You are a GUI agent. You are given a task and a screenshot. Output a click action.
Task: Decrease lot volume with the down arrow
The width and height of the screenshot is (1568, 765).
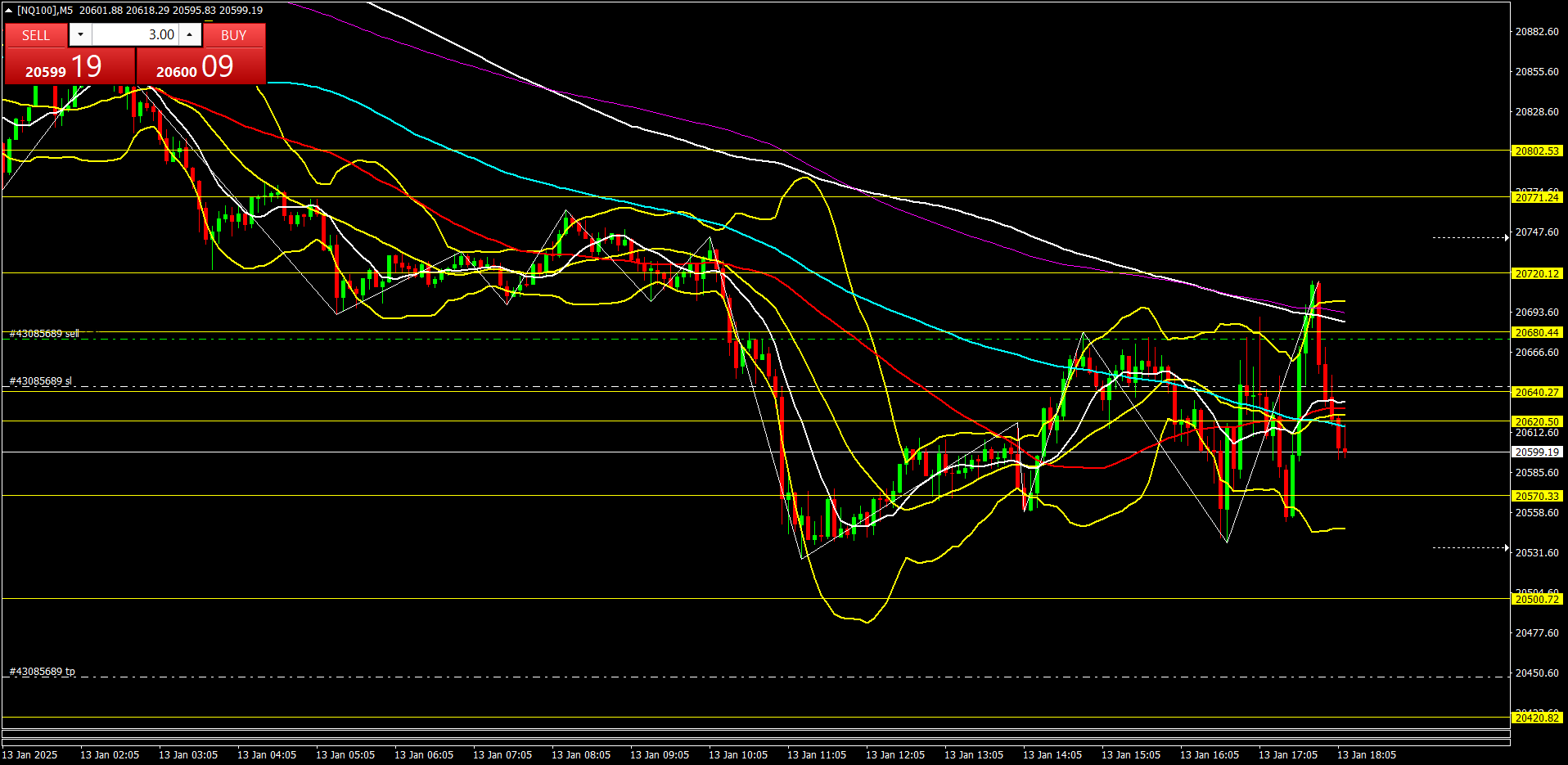point(80,34)
